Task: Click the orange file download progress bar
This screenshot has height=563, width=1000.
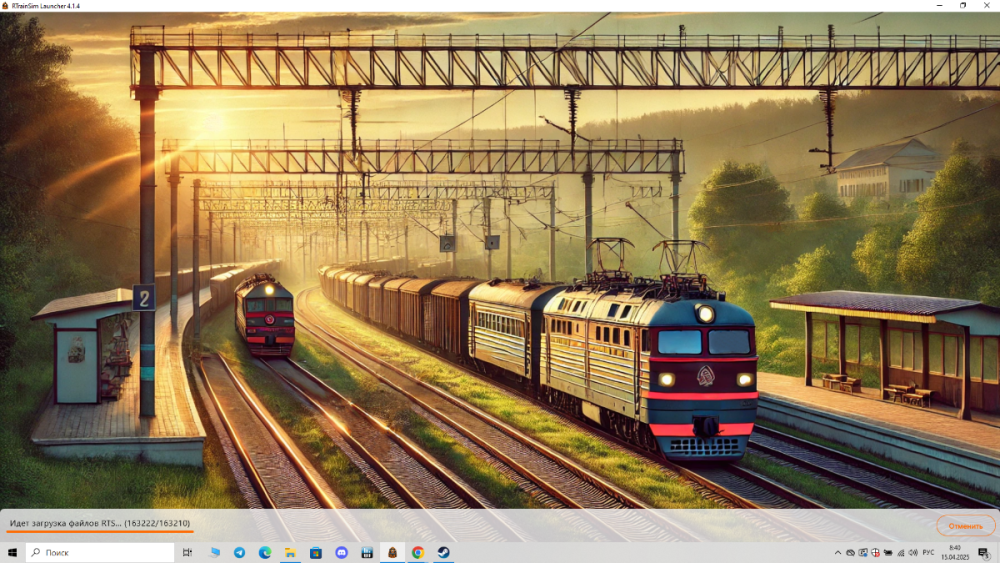Action: [x=100, y=533]
